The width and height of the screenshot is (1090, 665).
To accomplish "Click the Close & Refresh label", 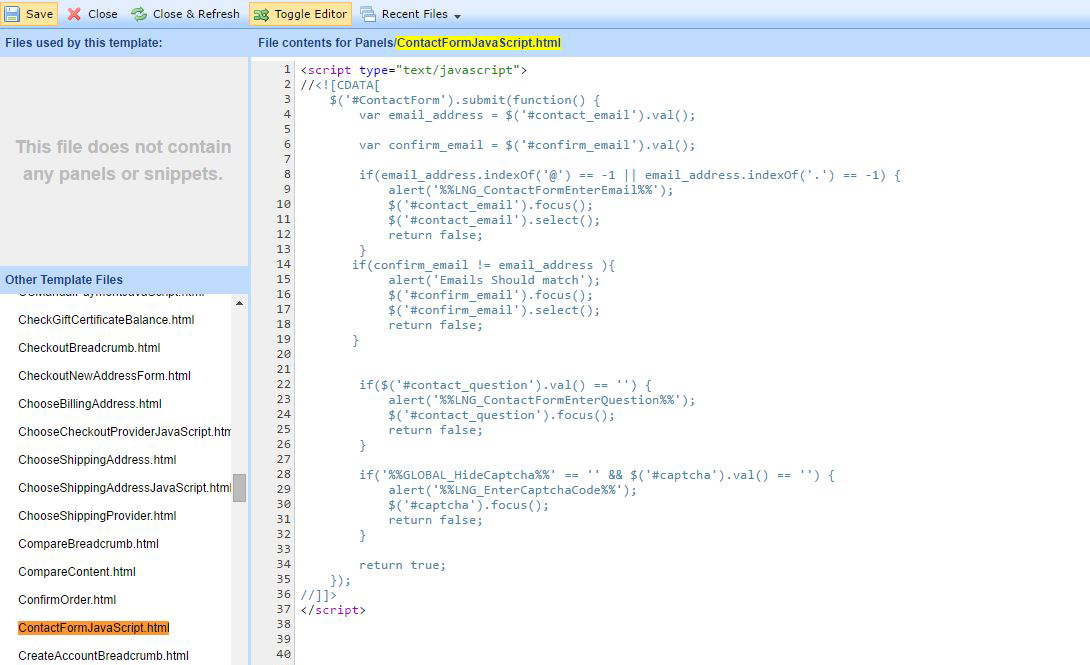I will click(196, 14).
